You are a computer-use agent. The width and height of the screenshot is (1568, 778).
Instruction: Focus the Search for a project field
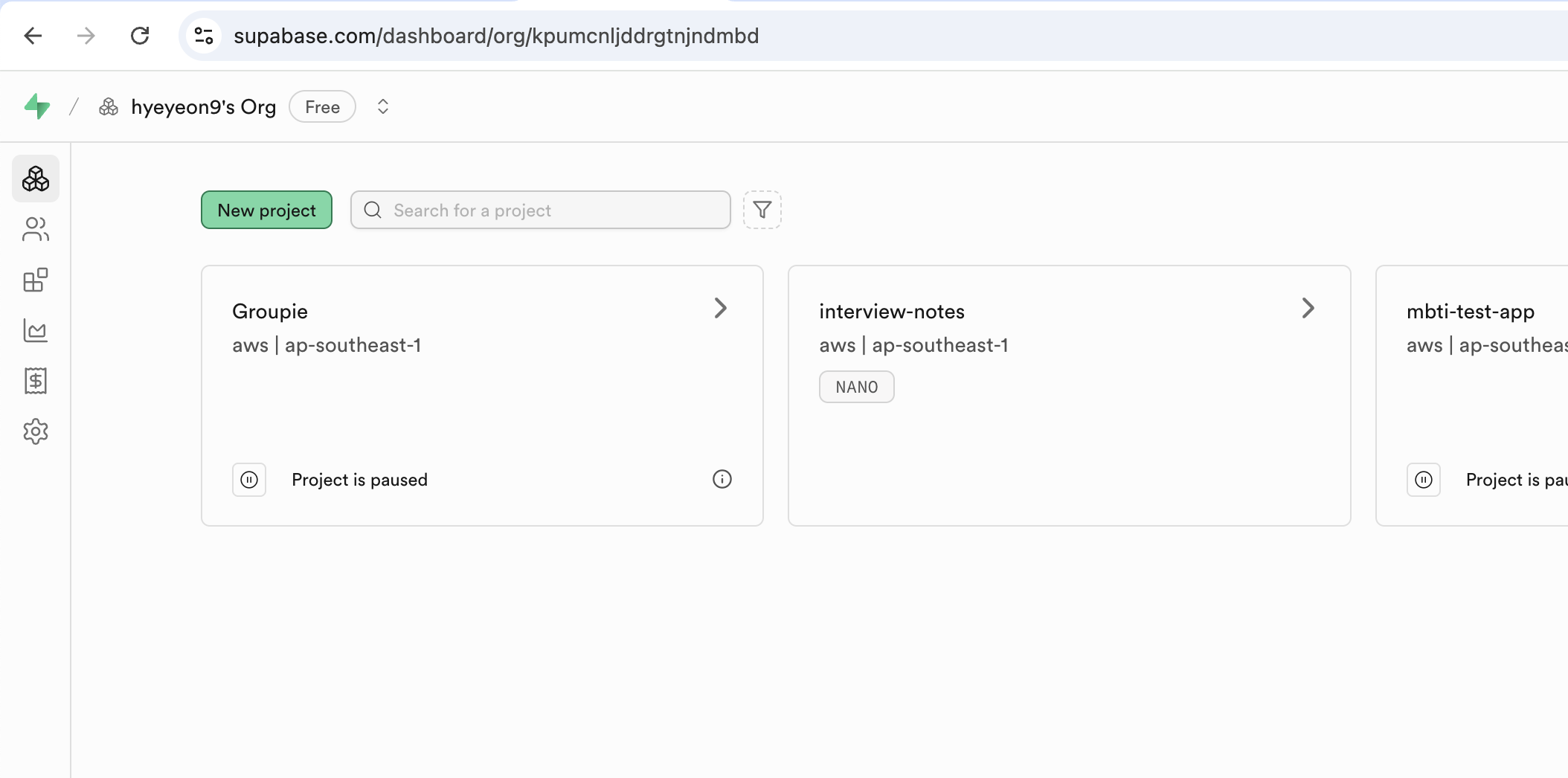coord(541,210)
